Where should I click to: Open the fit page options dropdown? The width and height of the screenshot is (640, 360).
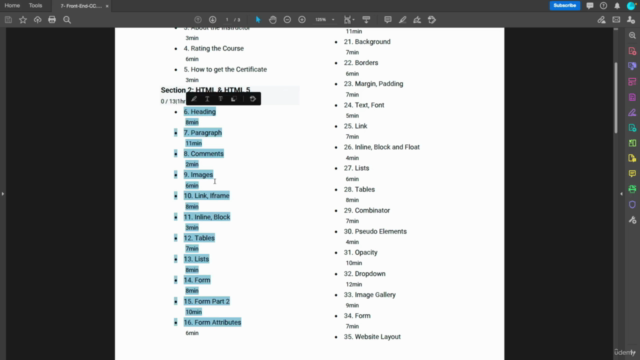tap(349, 20)
